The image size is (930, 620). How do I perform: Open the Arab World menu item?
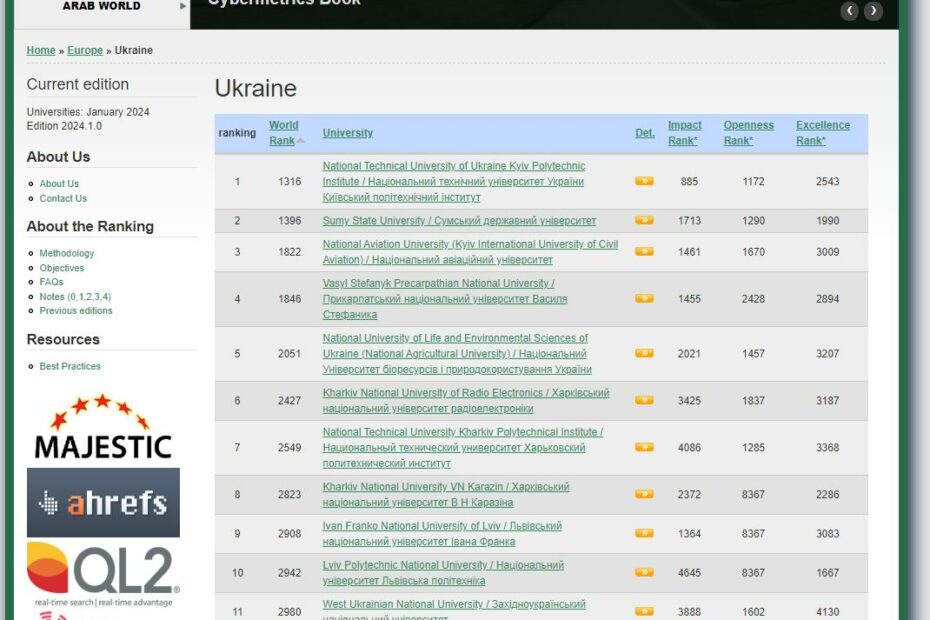pos(102,6)
